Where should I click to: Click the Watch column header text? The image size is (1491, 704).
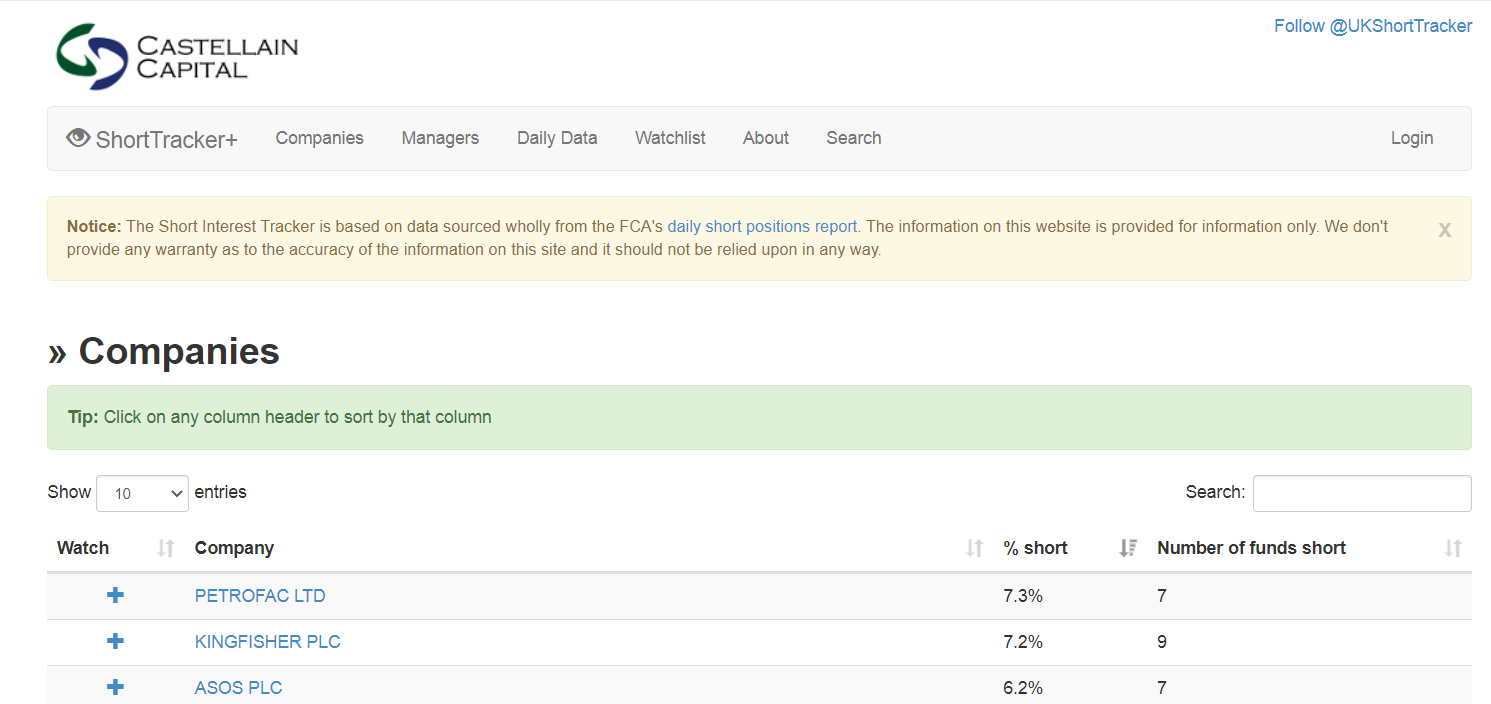click(x=83, y=548)
